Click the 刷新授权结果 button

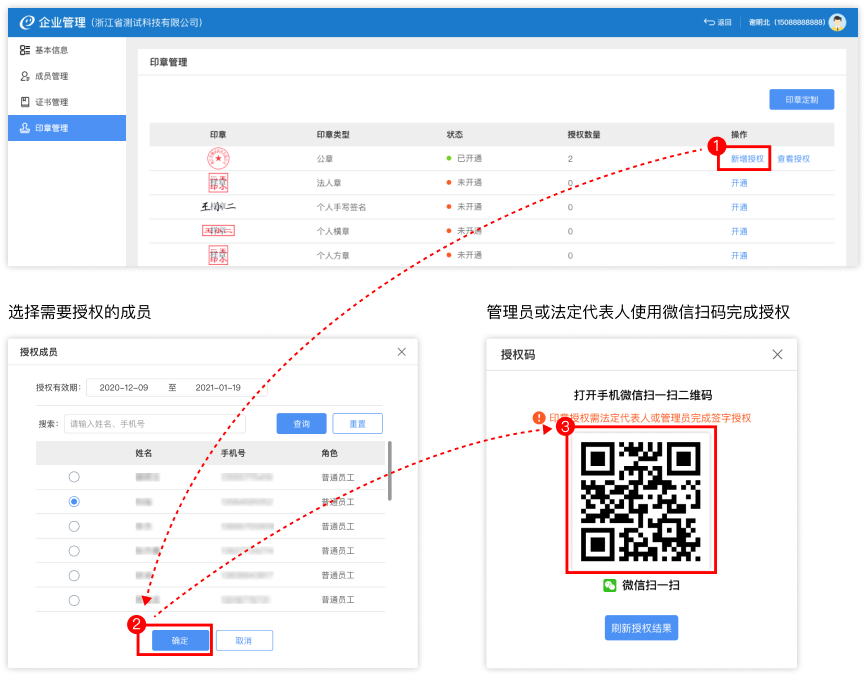coord(641,628)
